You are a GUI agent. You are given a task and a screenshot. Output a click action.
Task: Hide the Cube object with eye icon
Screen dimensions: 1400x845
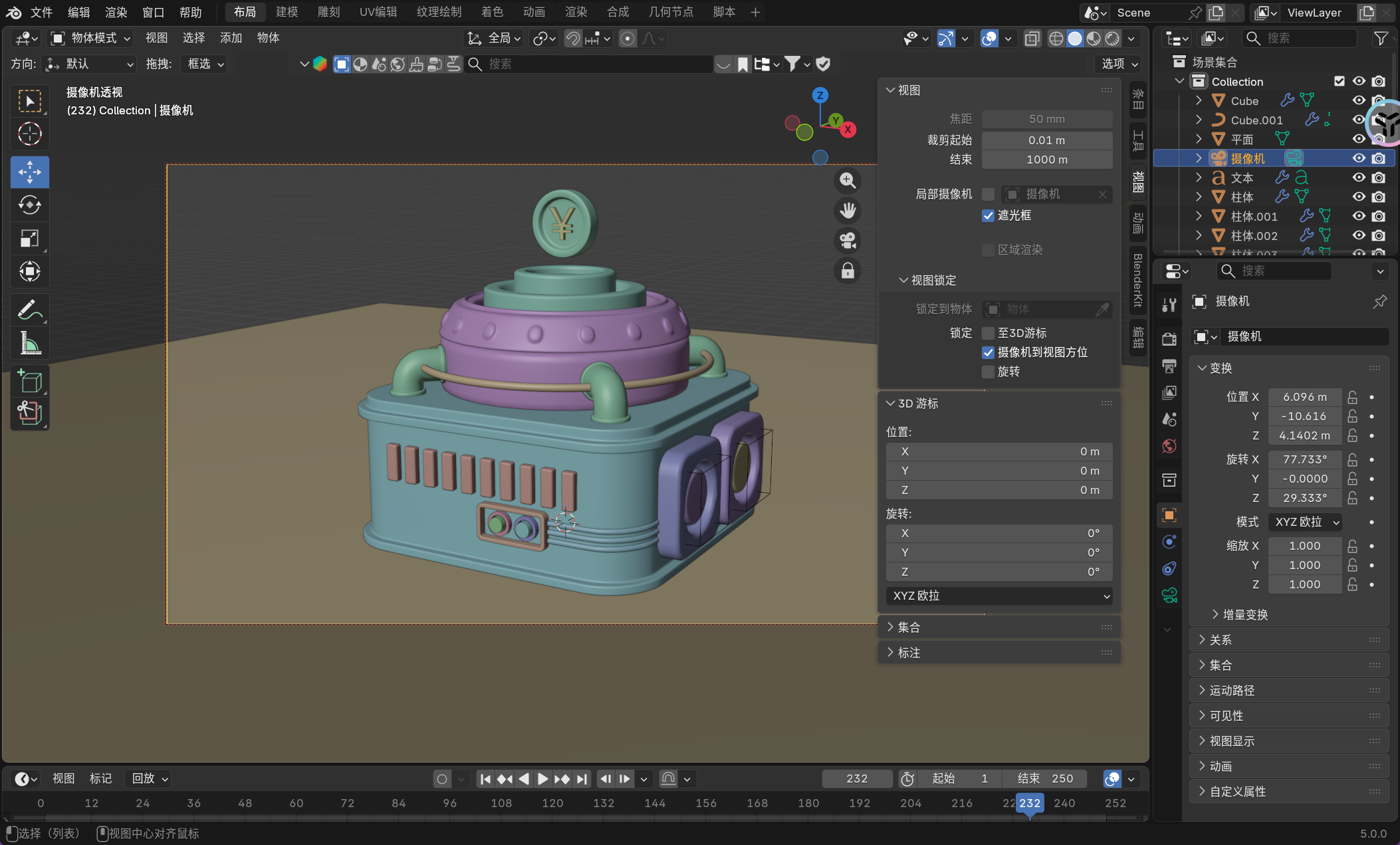(1359, 100)
